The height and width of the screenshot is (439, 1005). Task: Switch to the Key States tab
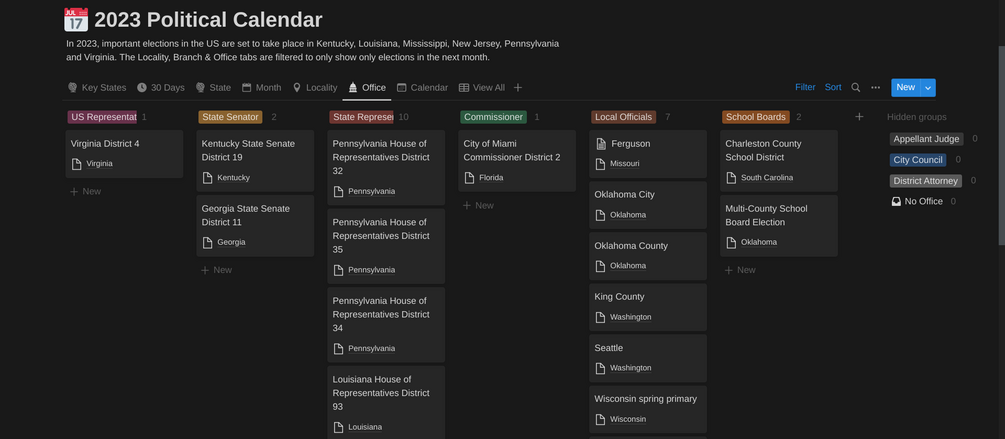pos(97,88)
